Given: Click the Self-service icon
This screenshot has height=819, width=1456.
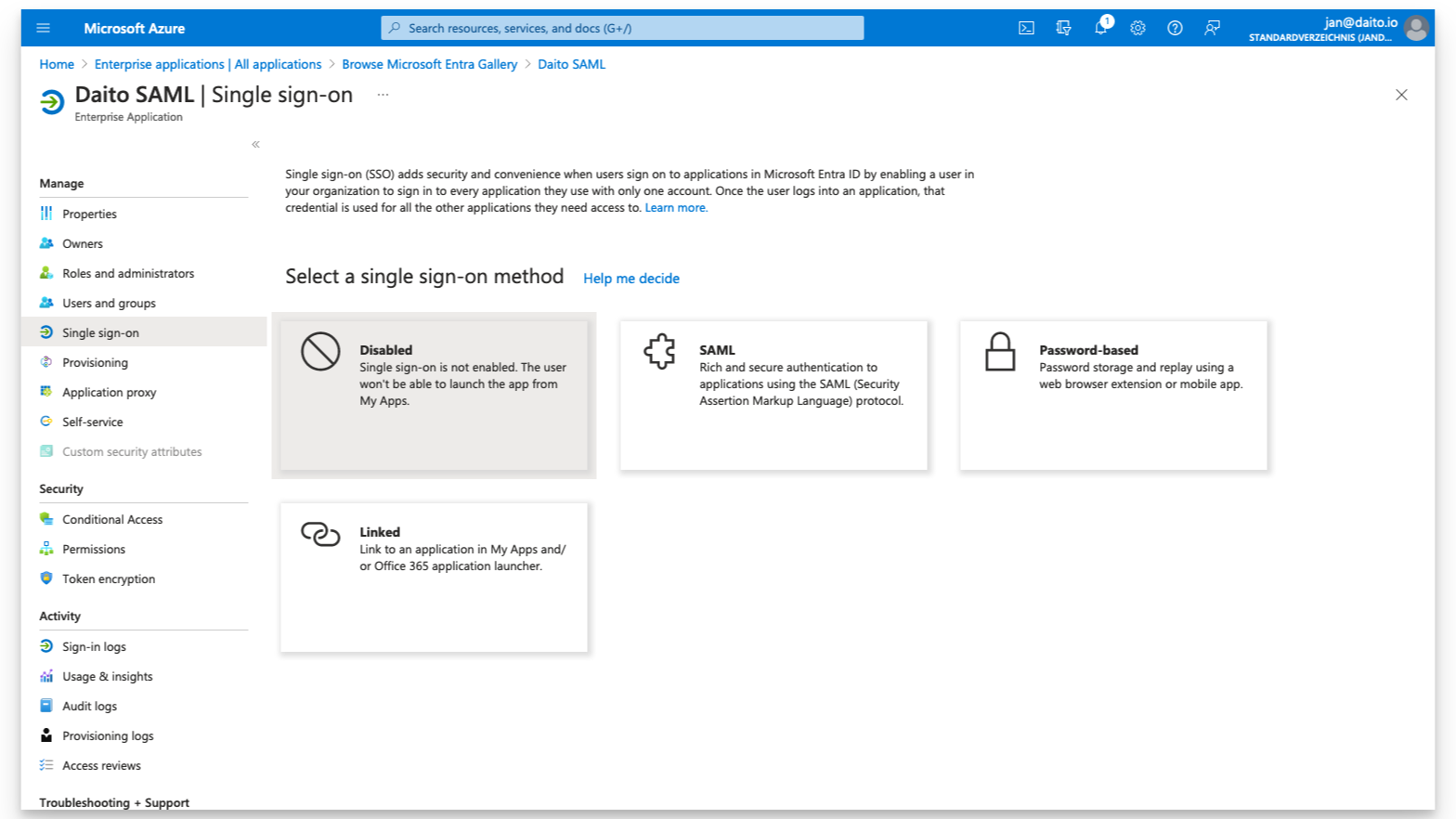Looking at the screenshot, I should pos(46,422).
